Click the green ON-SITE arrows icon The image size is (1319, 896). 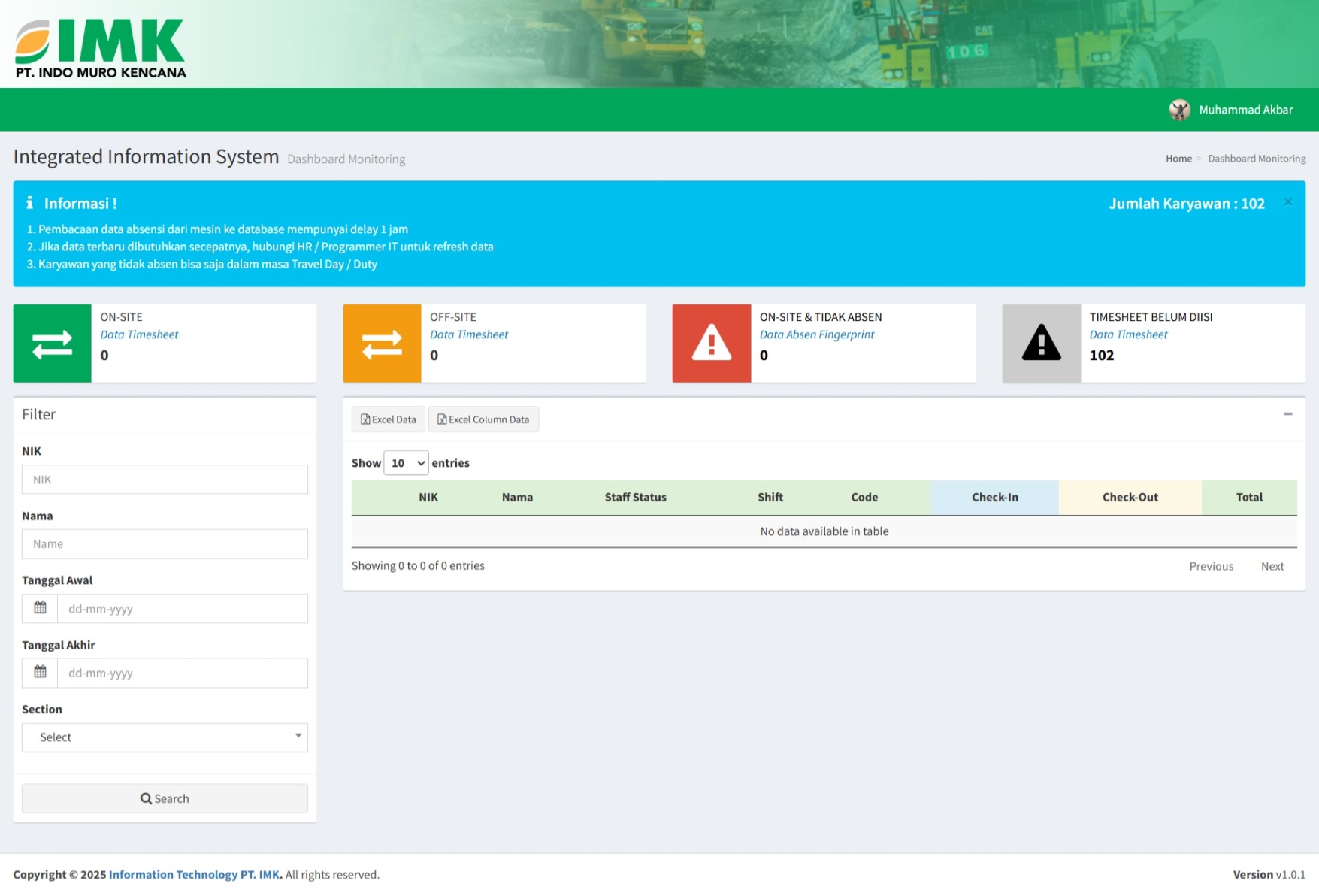tap(52, 344)
